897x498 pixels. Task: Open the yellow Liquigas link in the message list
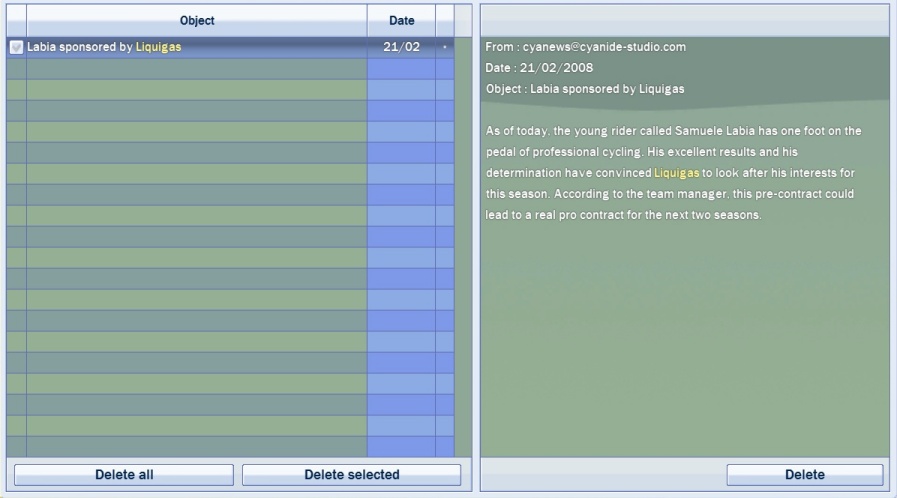[158, 47]
